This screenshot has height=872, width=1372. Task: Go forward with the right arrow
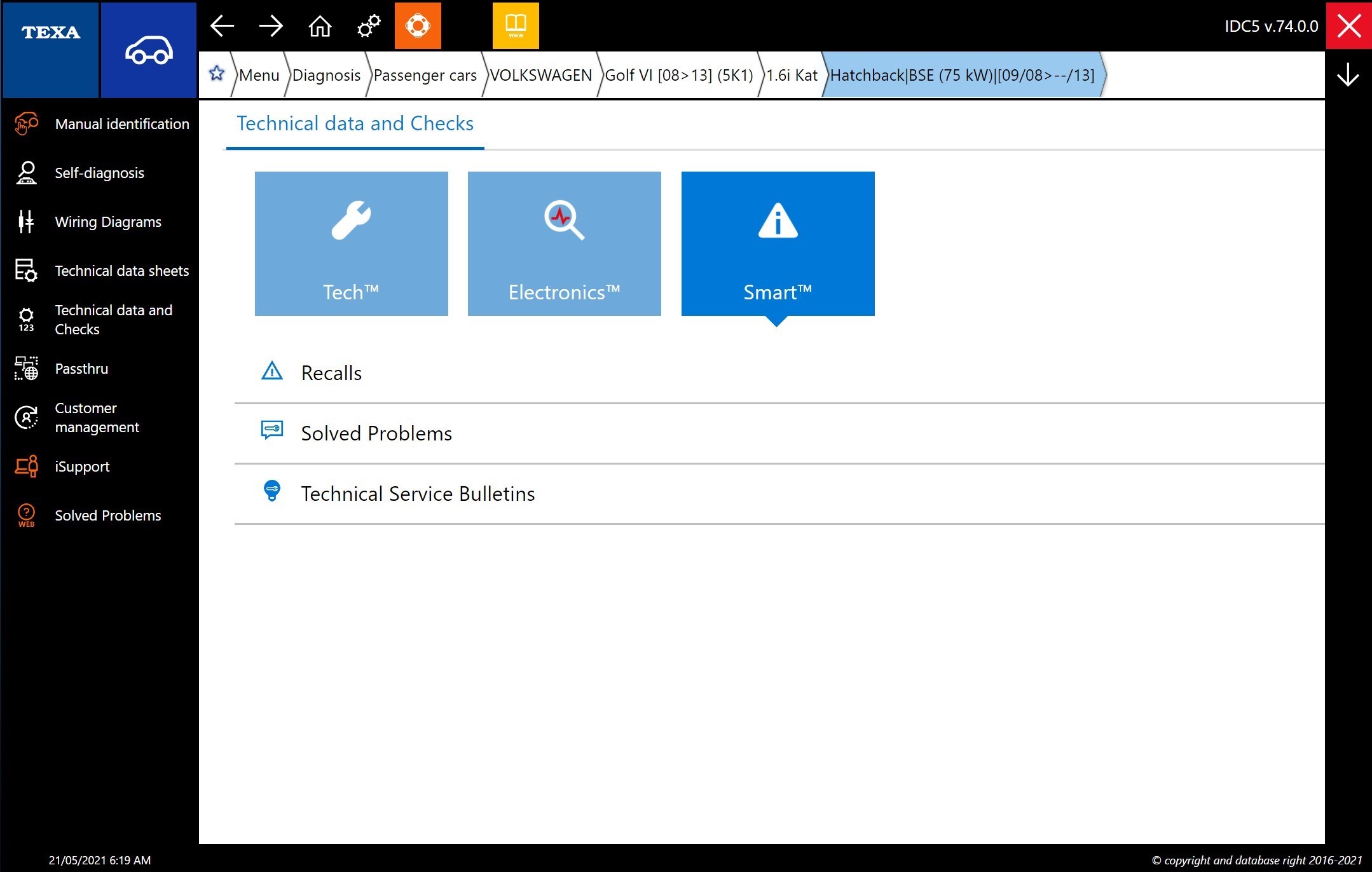coord(271,26)
